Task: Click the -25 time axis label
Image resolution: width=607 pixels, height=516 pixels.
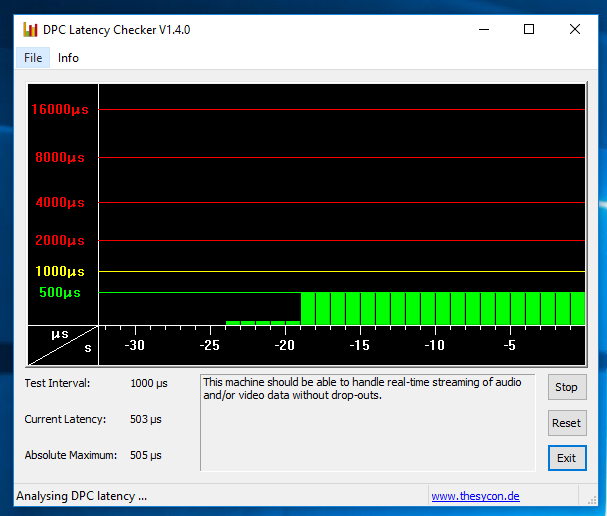Action: pyautogui.click(x=209, y=345)
